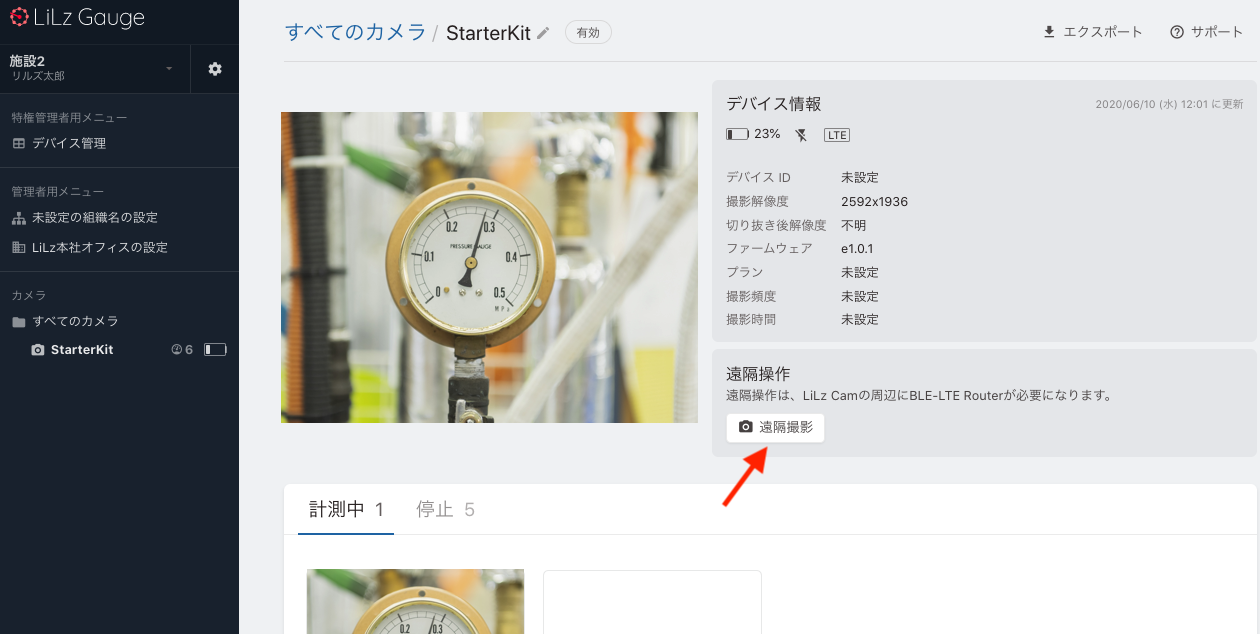Go to すべてのカメラ breadcrumb link

click(356, 32)
